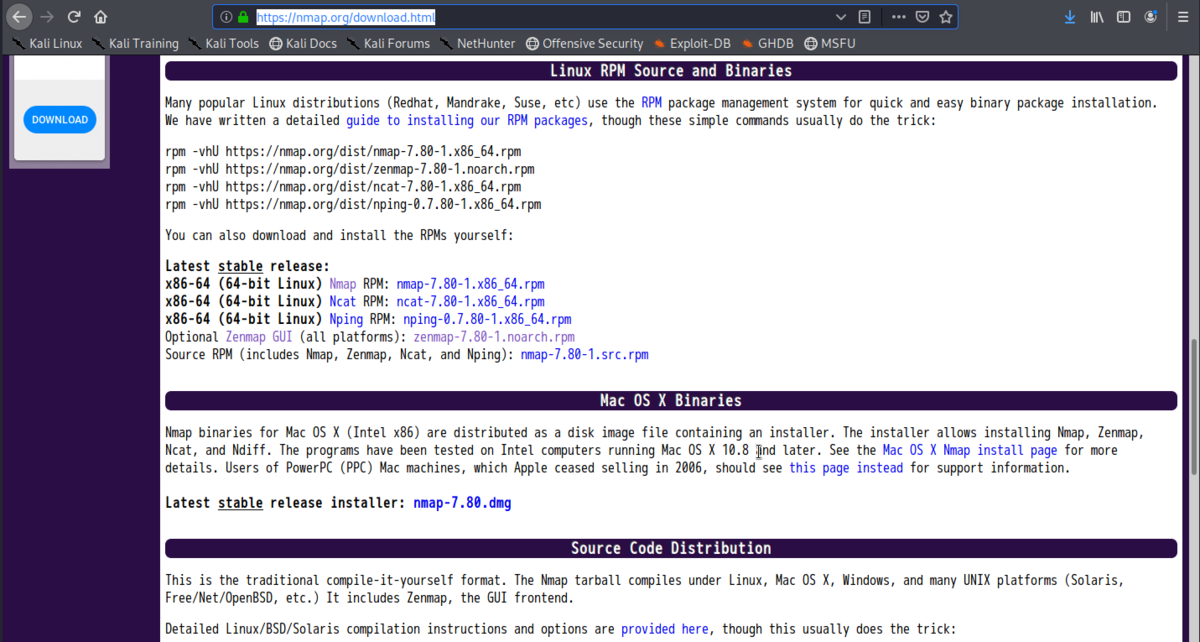The height and width of the screenshot is (642, 1200).
Task: Download zenmap-7.80-1.noarch.rpm from release list
Action: point(494,337)
